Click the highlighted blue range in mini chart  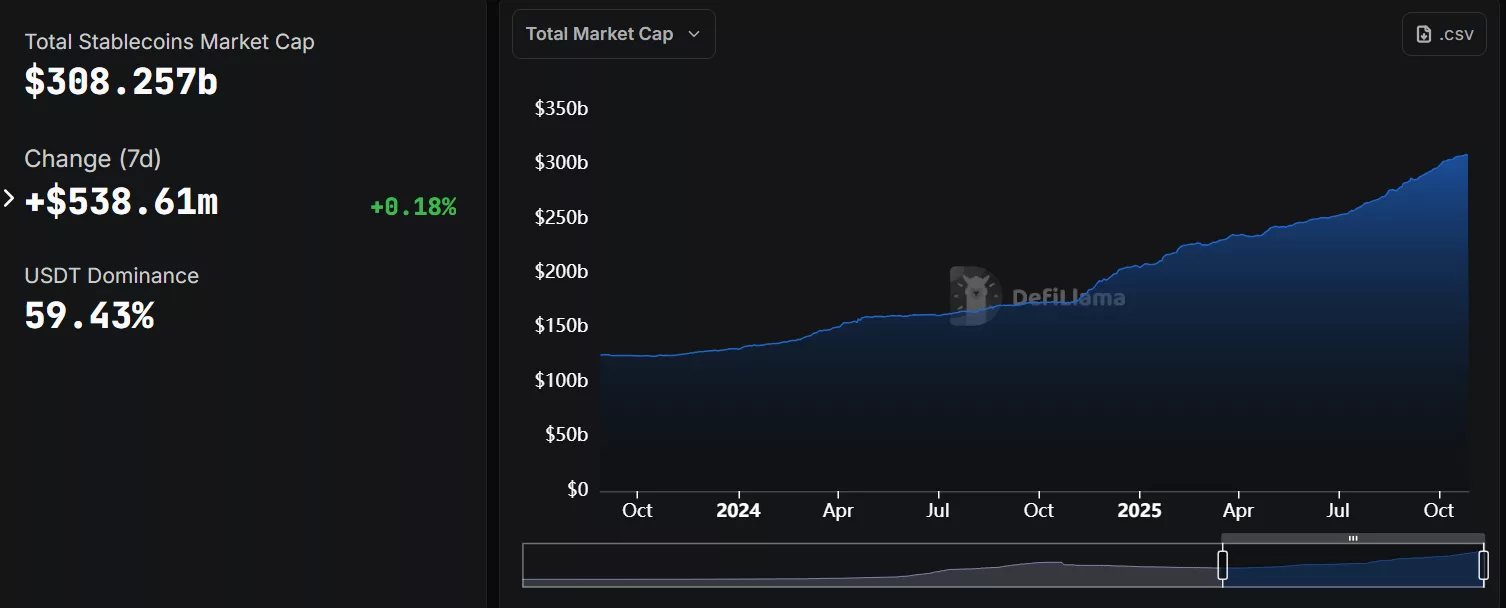point(1352,568)
